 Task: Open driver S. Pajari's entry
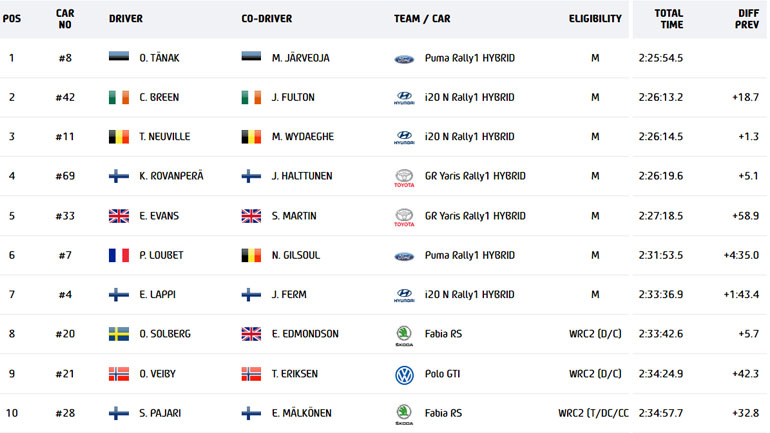[160, 413]
